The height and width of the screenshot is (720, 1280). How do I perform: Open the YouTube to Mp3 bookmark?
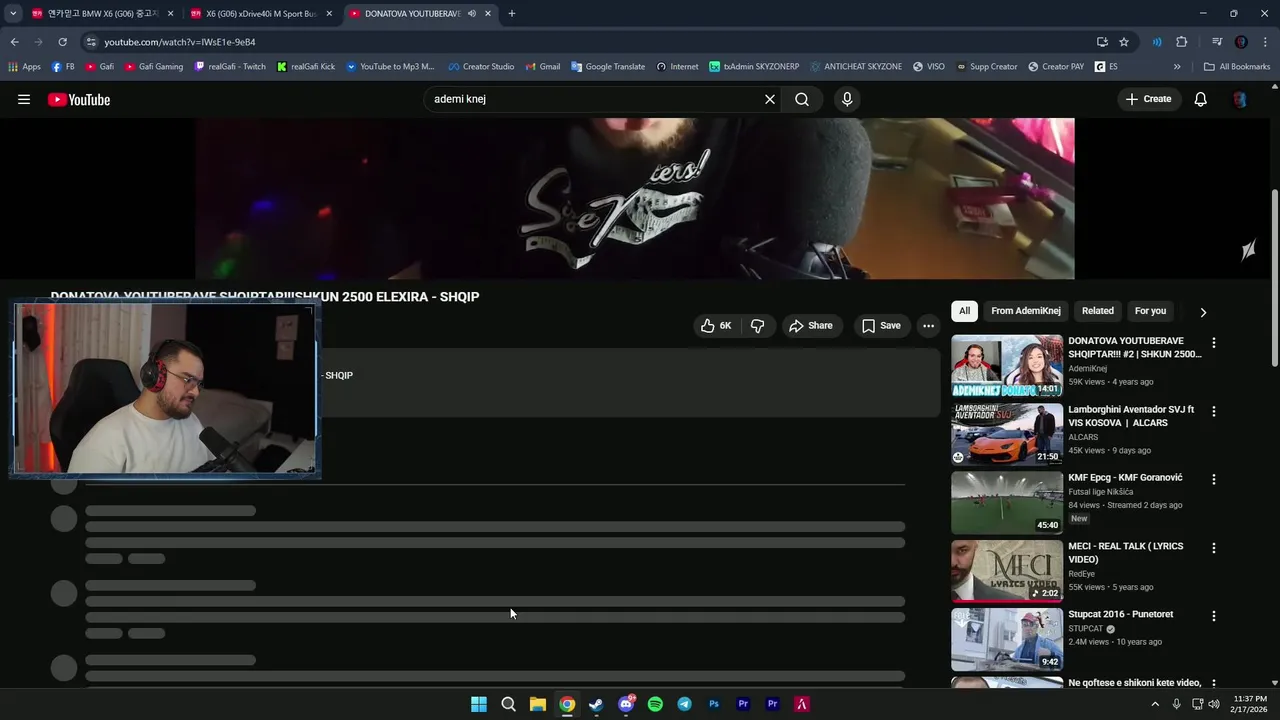(390, 67)
